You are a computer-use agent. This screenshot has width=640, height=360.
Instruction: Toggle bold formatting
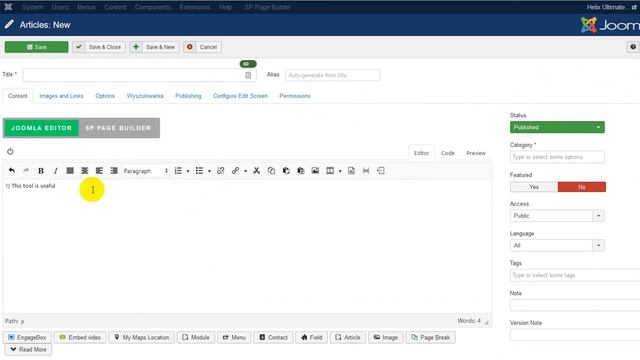[41, 171]
